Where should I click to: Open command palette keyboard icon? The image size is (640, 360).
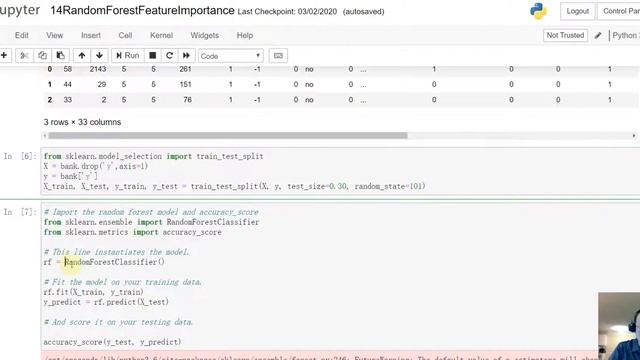[x=278, y=56]
